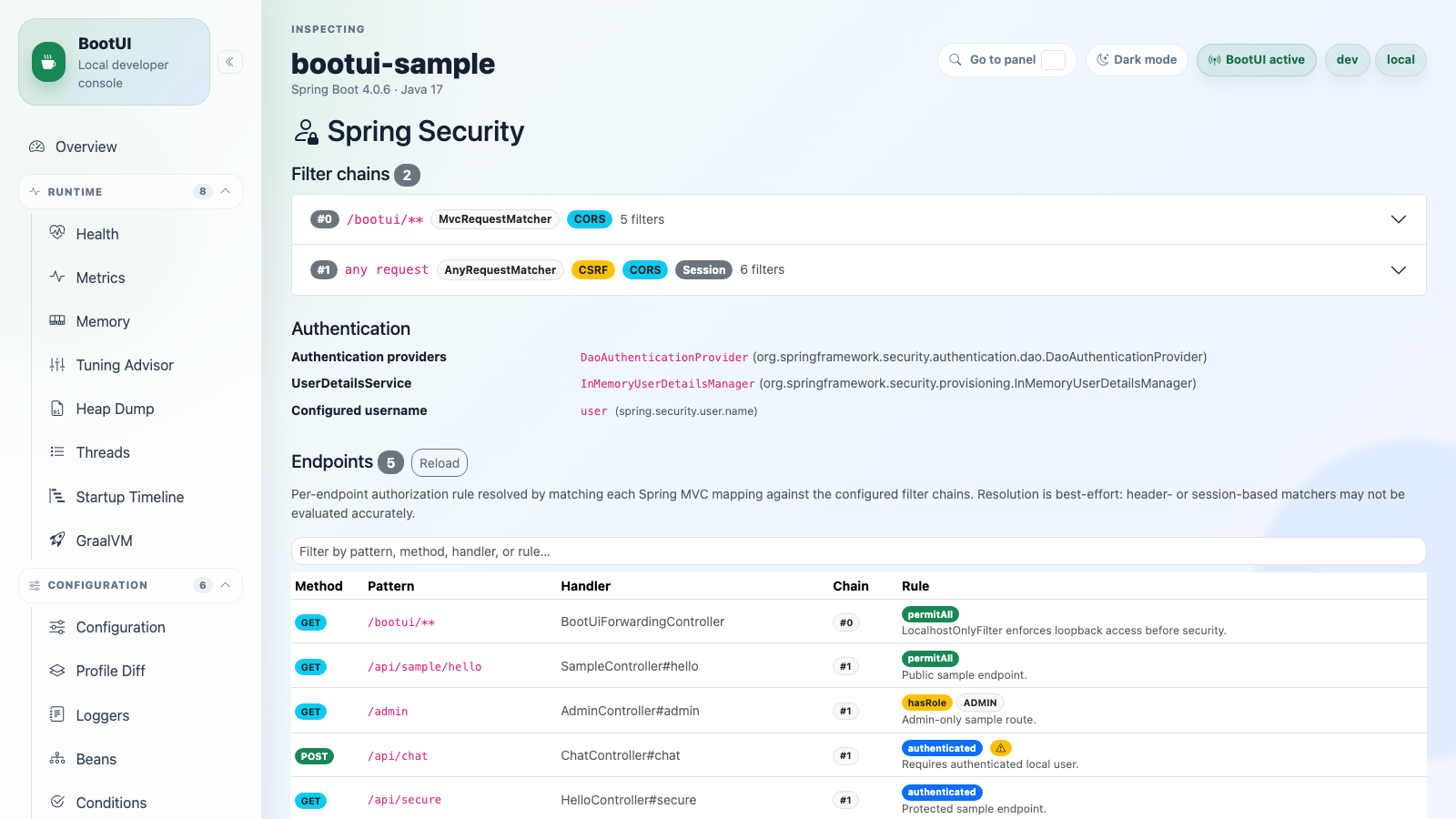Click the MvcRequestMatcher tag on chain #0
Image resolution: width=1456 pixels, height=819 pixels.
tap(495, 219)
